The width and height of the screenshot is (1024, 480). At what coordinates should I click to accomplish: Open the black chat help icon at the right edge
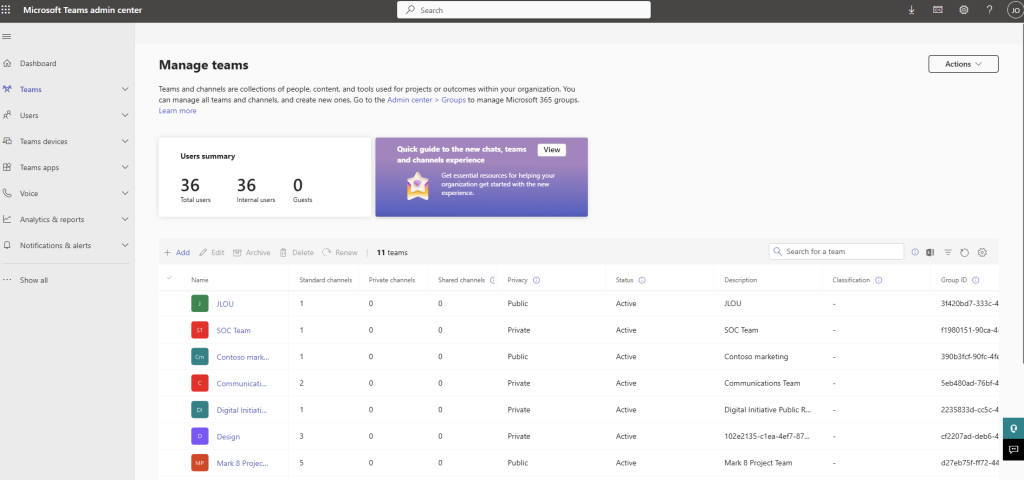(x=1014, y=449)
